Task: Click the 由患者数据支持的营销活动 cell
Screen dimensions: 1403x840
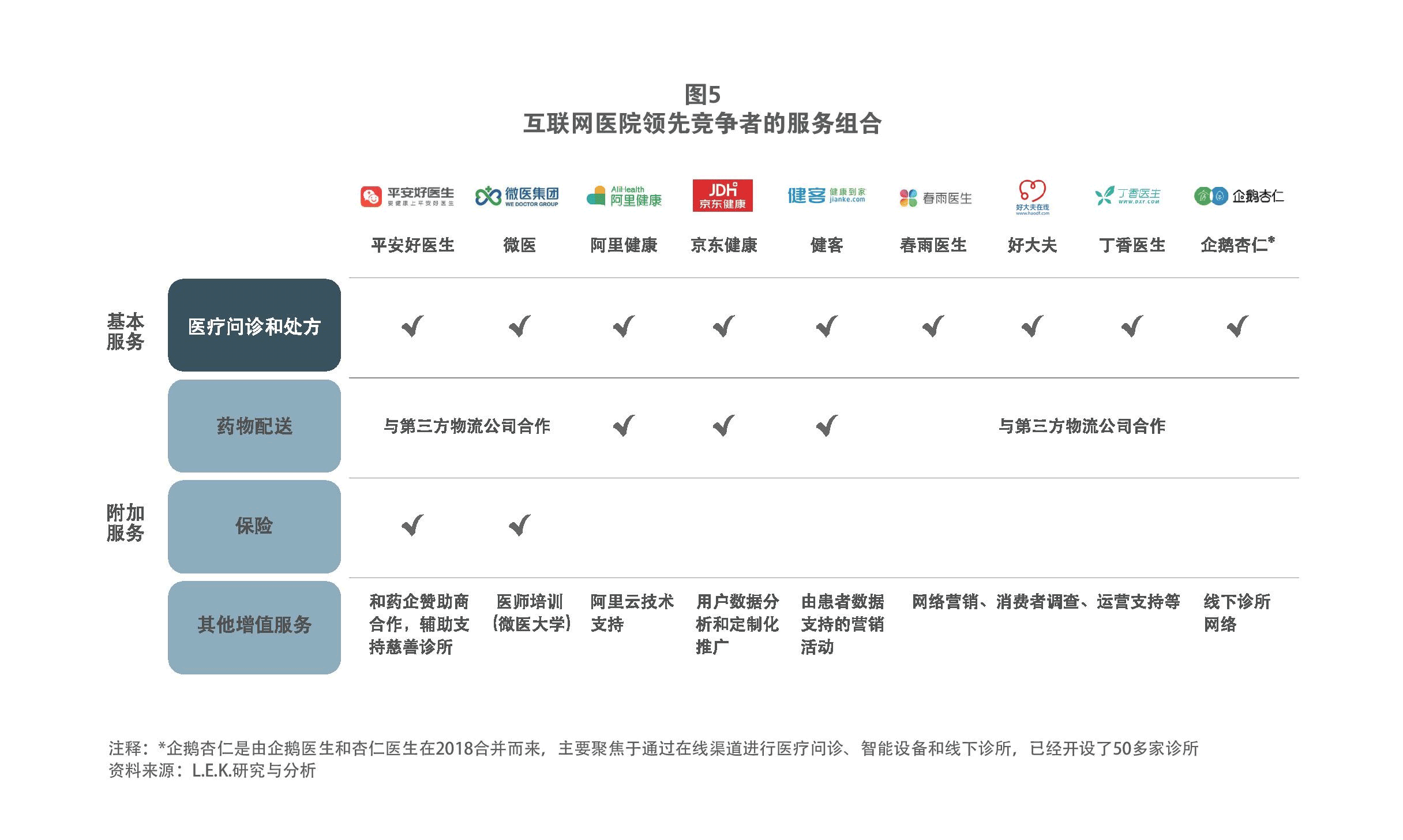Action: [x=842, y=624]
